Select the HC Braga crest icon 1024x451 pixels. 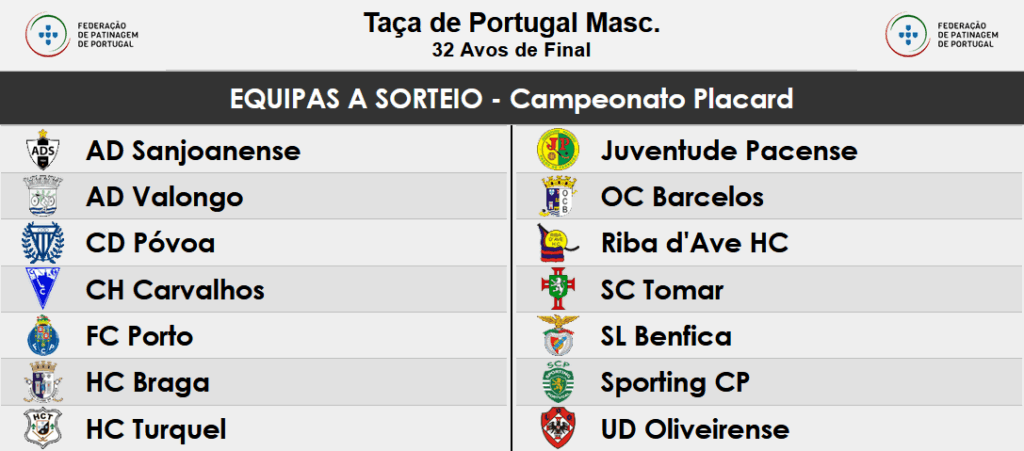43,382
